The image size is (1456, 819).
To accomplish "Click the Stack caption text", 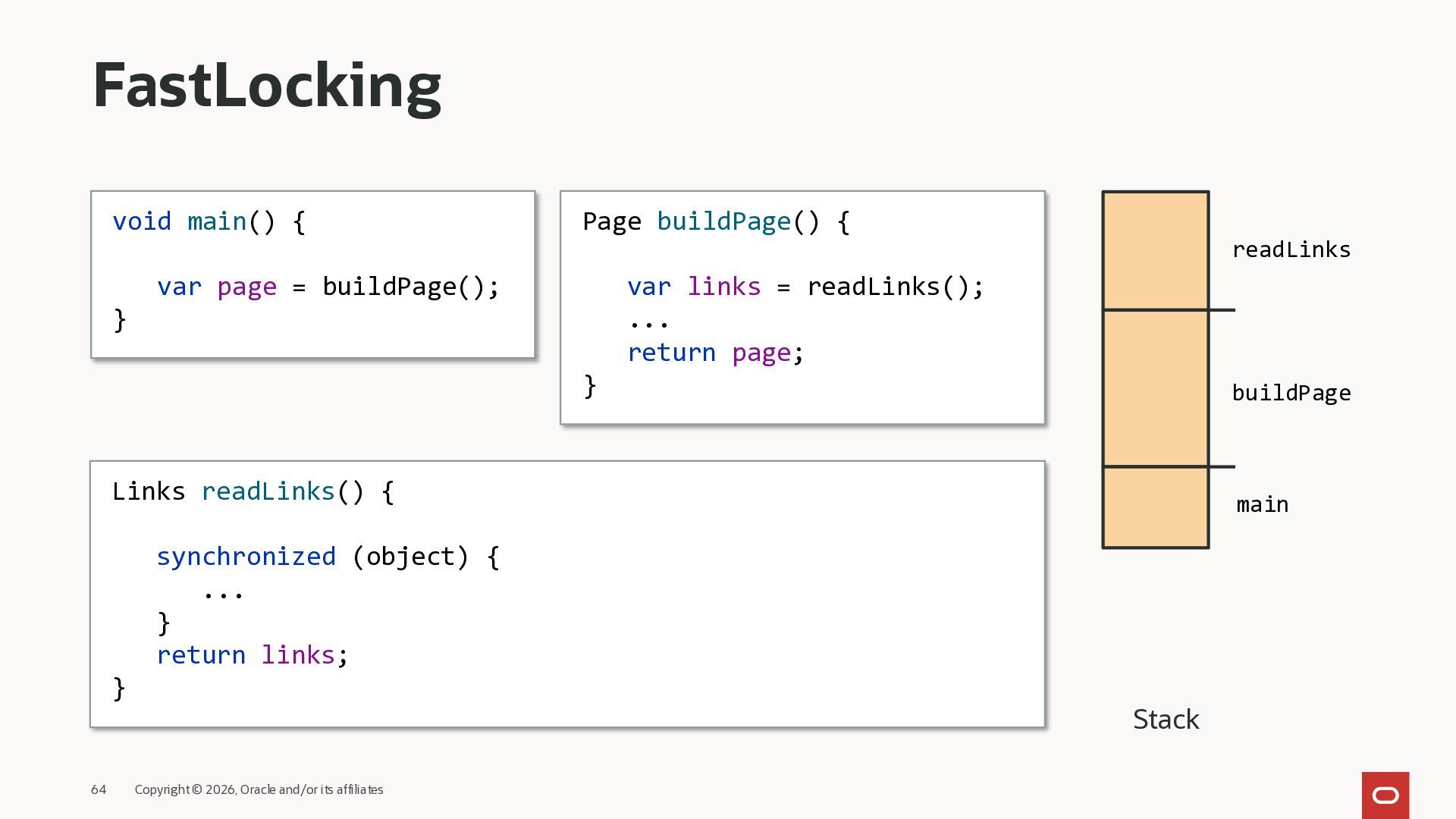I will click(1166, 719).
